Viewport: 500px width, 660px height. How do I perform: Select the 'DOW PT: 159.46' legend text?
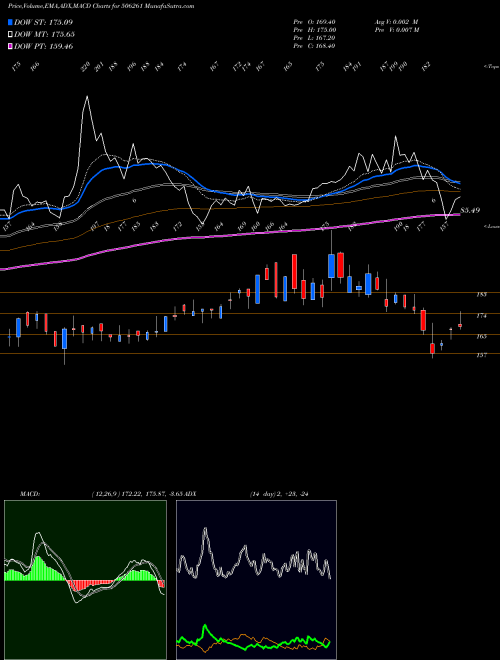point(43,46)
